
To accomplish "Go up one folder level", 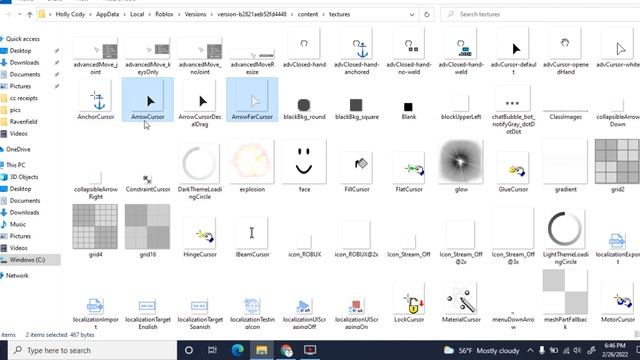I will coord(29,15).
